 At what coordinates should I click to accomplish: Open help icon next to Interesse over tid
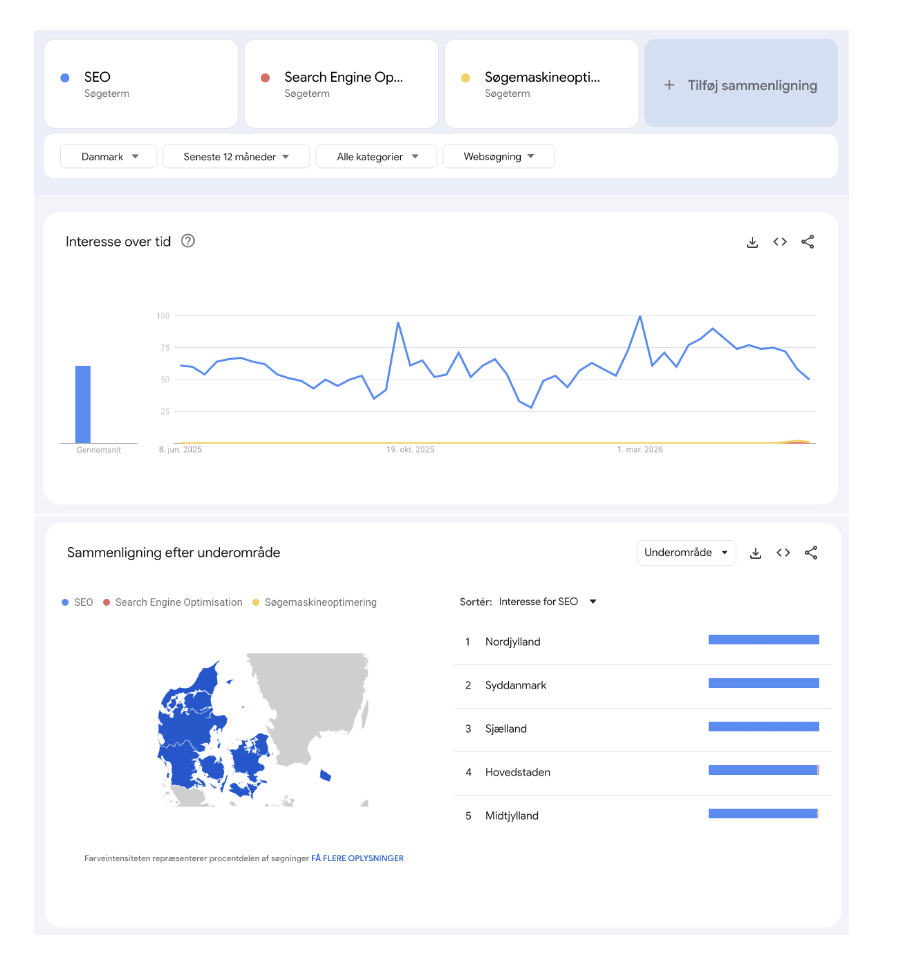188,241
